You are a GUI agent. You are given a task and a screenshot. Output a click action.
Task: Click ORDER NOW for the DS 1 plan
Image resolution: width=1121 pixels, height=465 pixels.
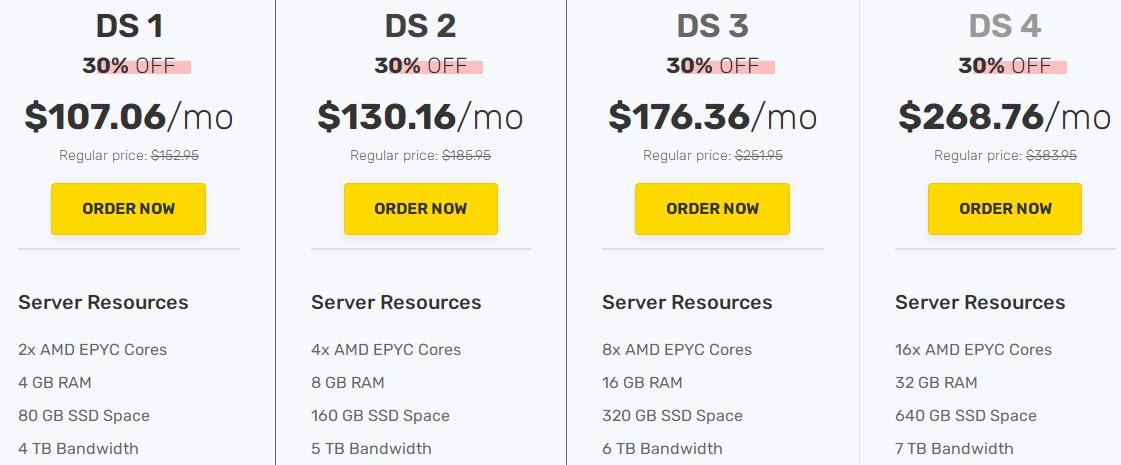pos(128,209)
